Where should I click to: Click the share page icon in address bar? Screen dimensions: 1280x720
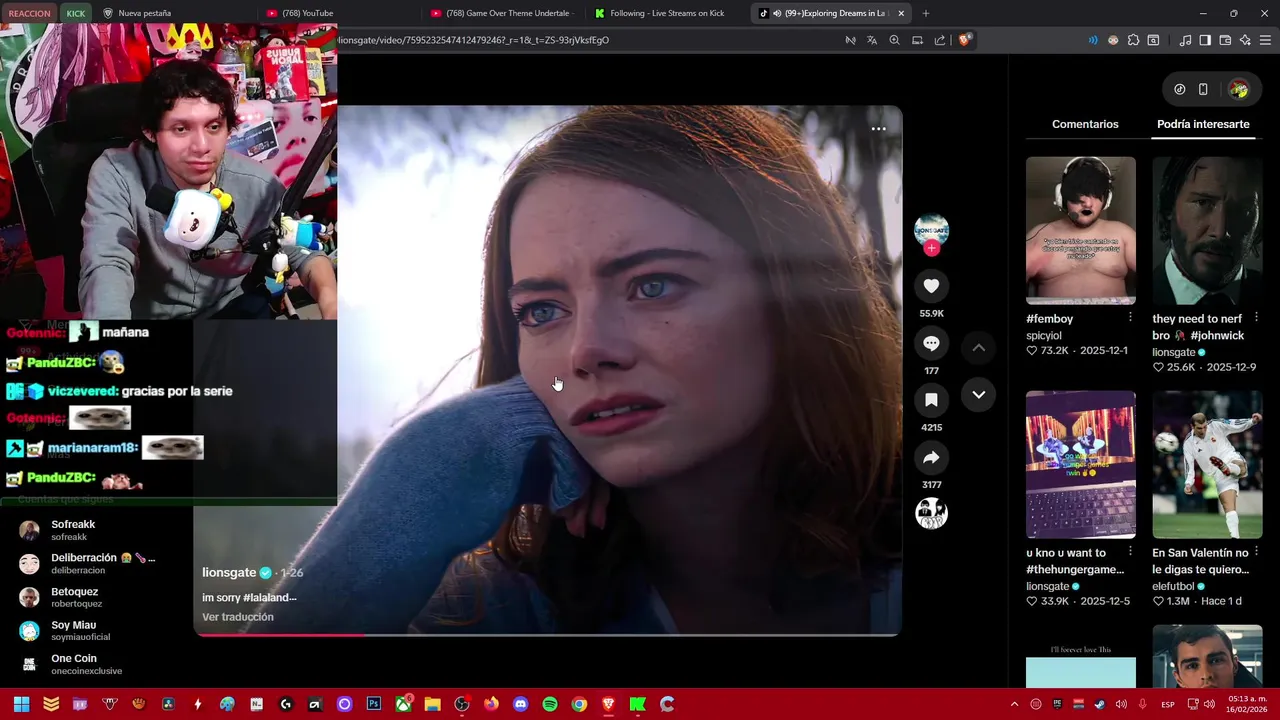940,40
